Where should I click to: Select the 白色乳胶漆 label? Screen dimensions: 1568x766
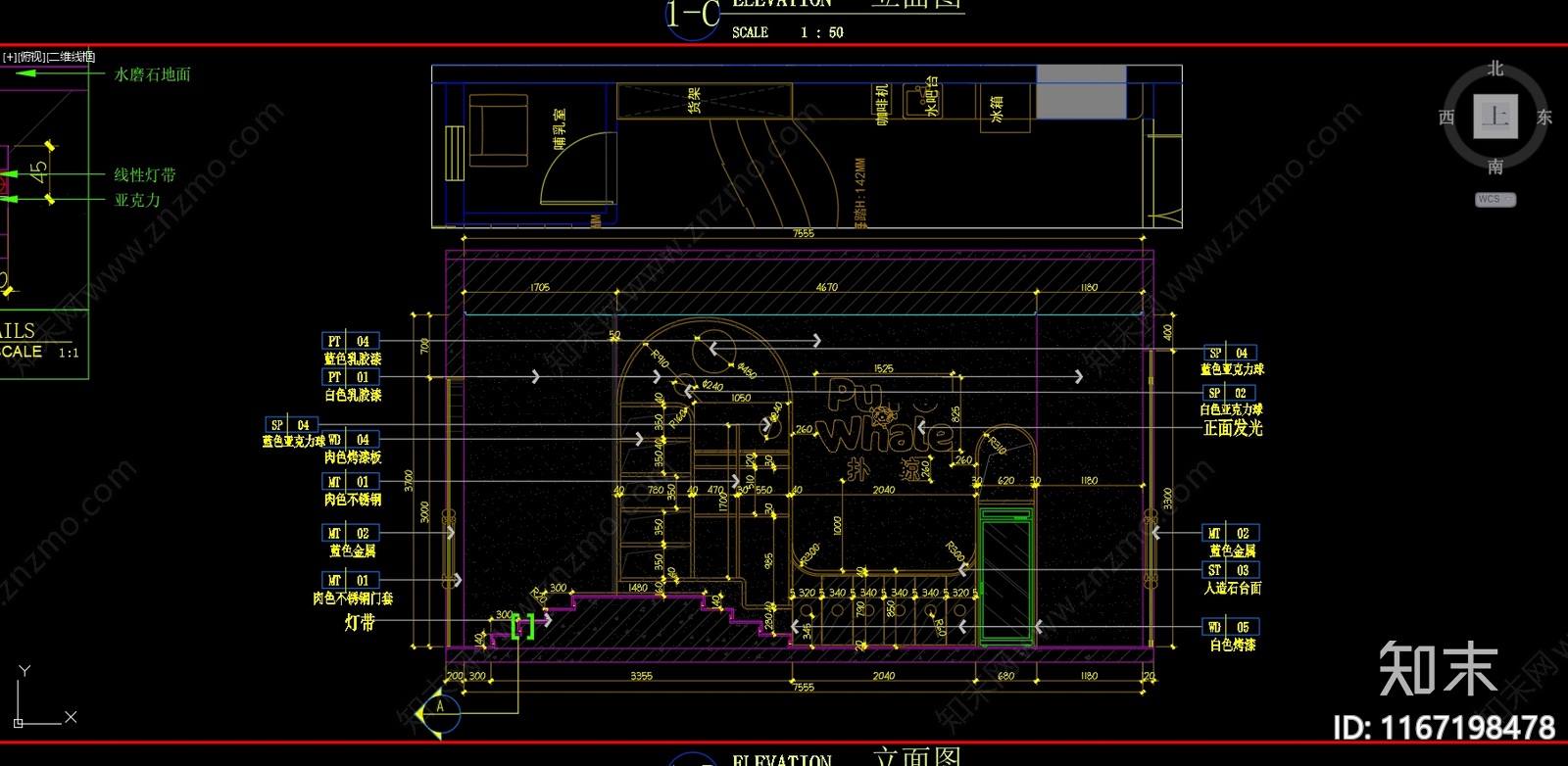(353, 395)
